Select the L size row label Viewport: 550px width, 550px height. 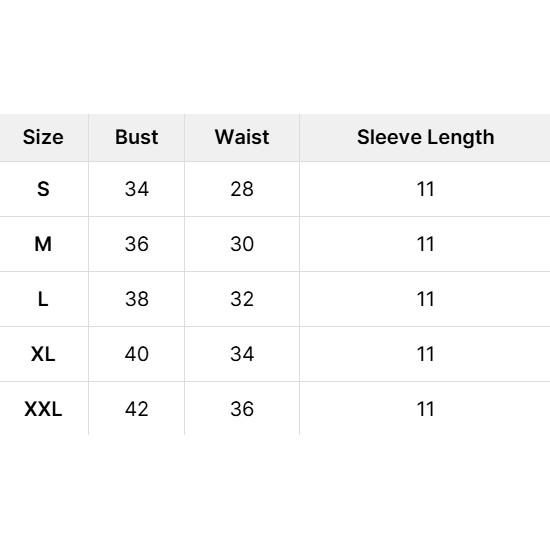click(x=43, y=299)
